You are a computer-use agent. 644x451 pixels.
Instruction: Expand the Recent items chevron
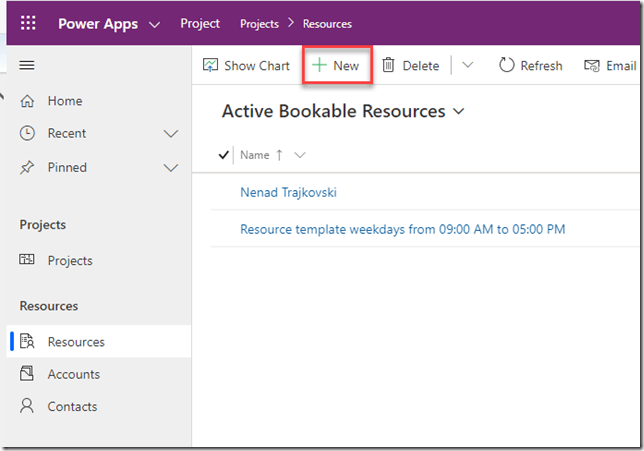(170, 134)
